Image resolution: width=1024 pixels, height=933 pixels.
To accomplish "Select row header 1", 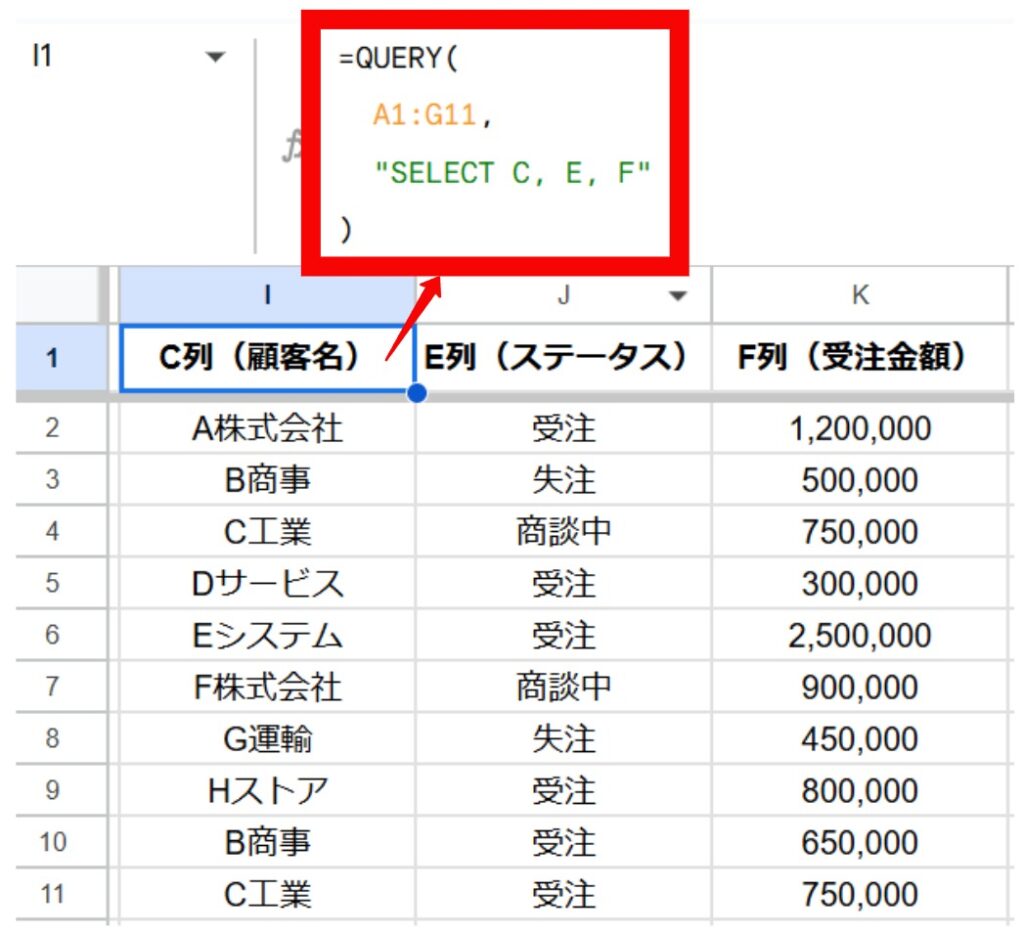I will coord(52,358).
